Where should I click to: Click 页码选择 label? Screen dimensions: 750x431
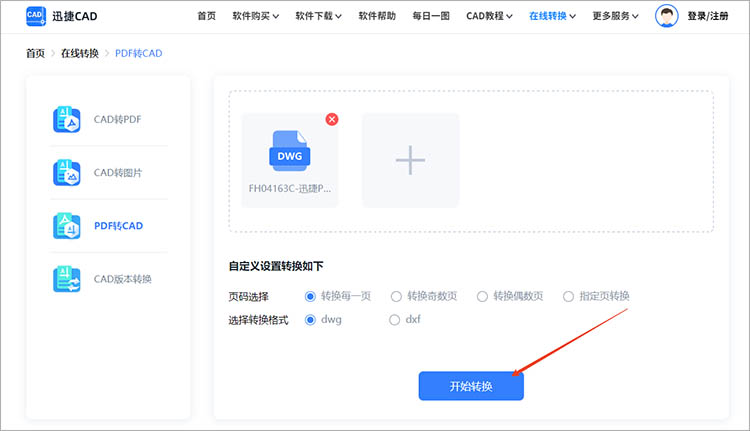pos(248,297)
